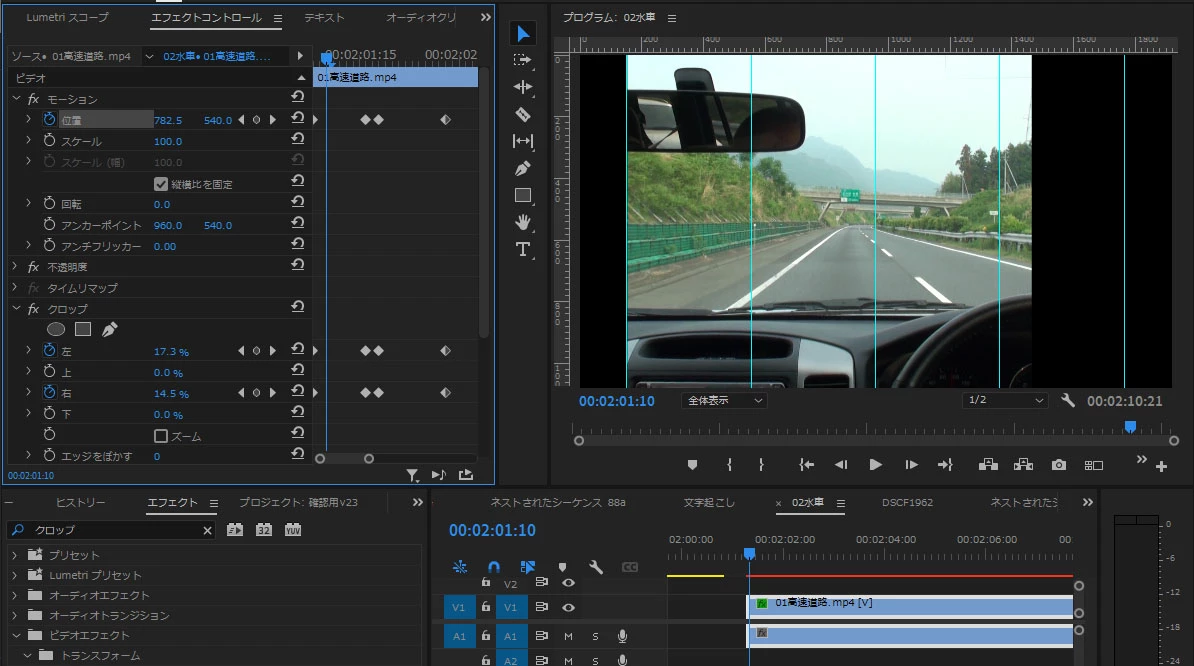Create 4-point polygon mask in crop effect
This screenshot has width=1194, height=666.
[83, 329]
